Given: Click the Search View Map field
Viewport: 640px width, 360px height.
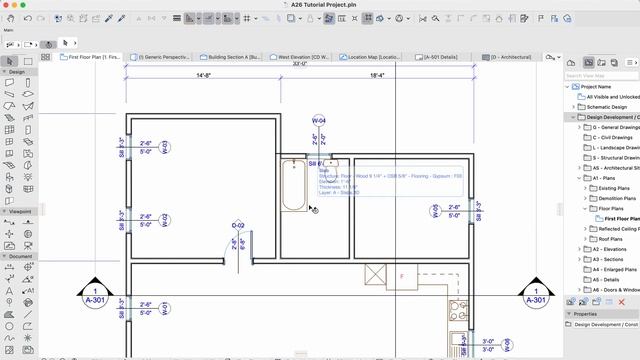Looking at the screenshot, I should pyautogui.click(x=602, y=76).
